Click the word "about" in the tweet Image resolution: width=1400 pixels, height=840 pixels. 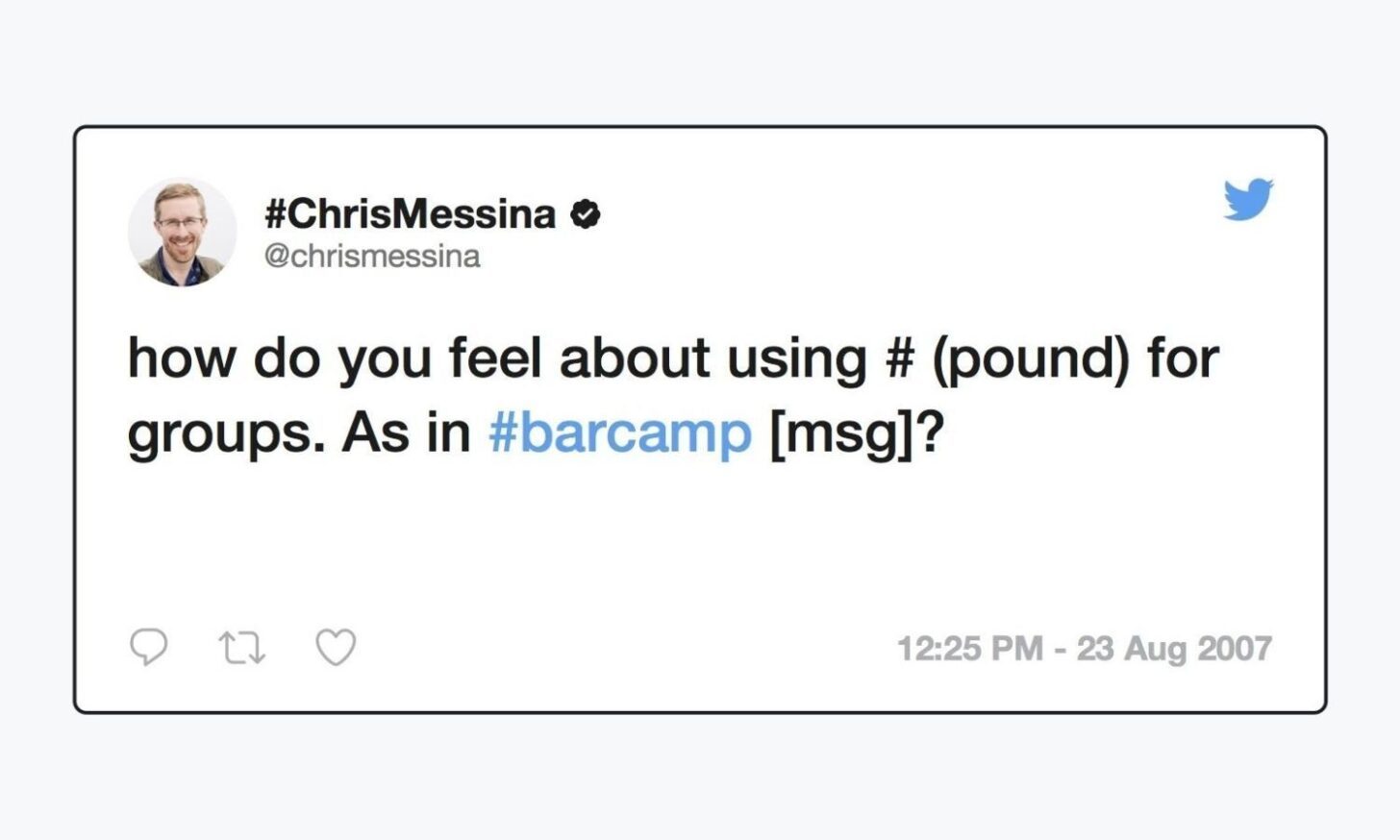pos(634,358)
